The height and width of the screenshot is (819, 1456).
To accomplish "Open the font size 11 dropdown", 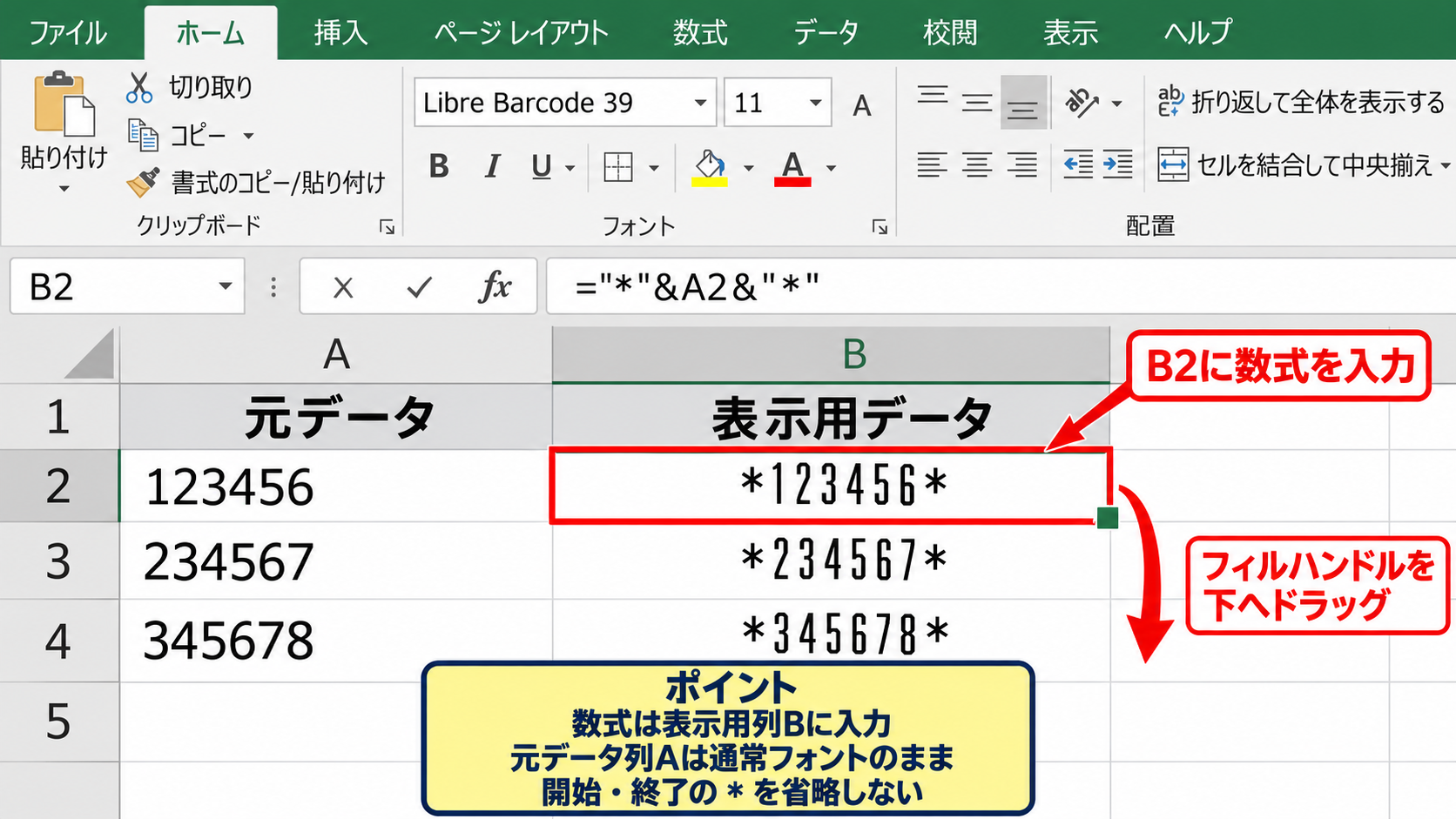I will pos(815,103).
